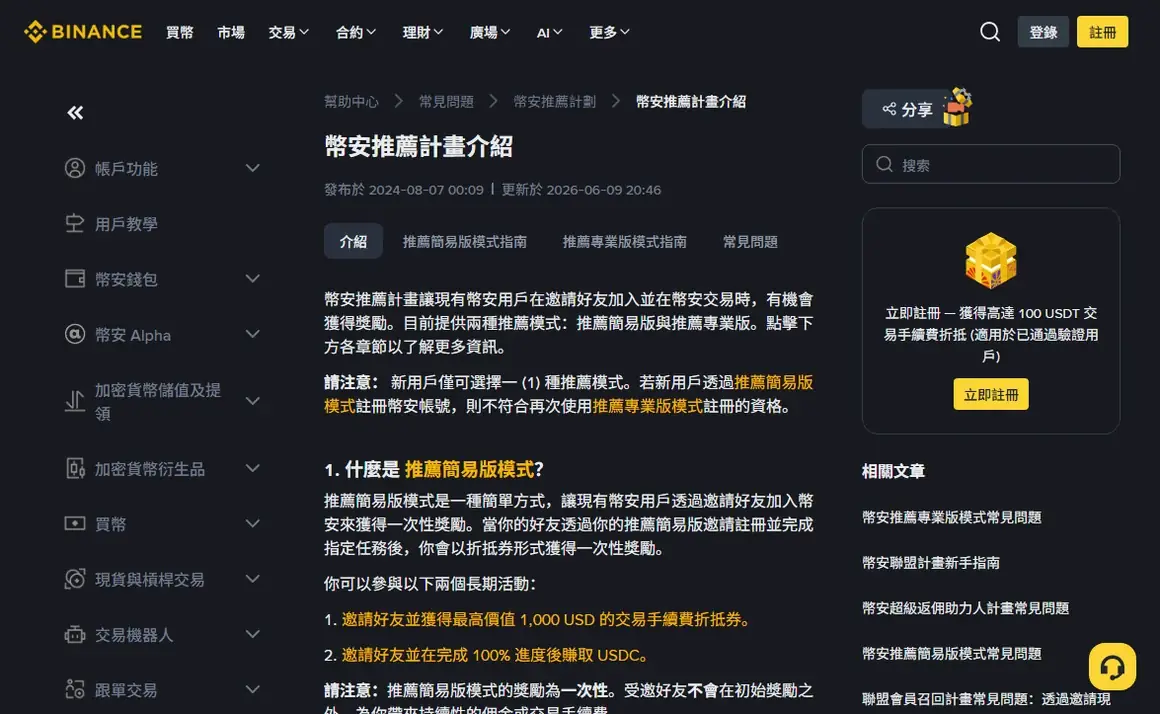This screenshot has width=1160, height=714.
Task: Click the 帳戶功能 account icon
Action: (x=75, y=168)
